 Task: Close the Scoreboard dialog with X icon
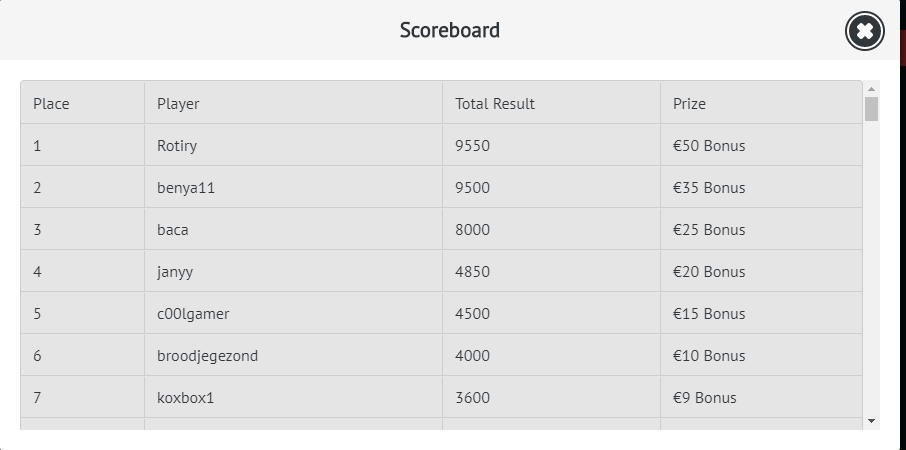(865, 32)
